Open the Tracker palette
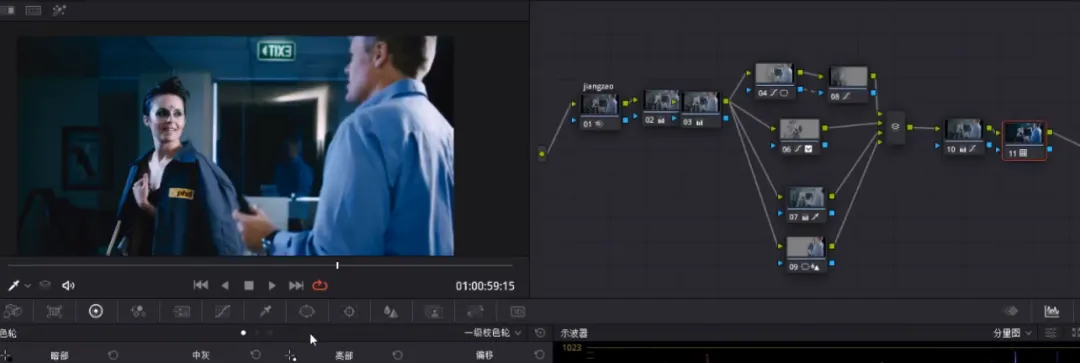 (x=349, y=311)
